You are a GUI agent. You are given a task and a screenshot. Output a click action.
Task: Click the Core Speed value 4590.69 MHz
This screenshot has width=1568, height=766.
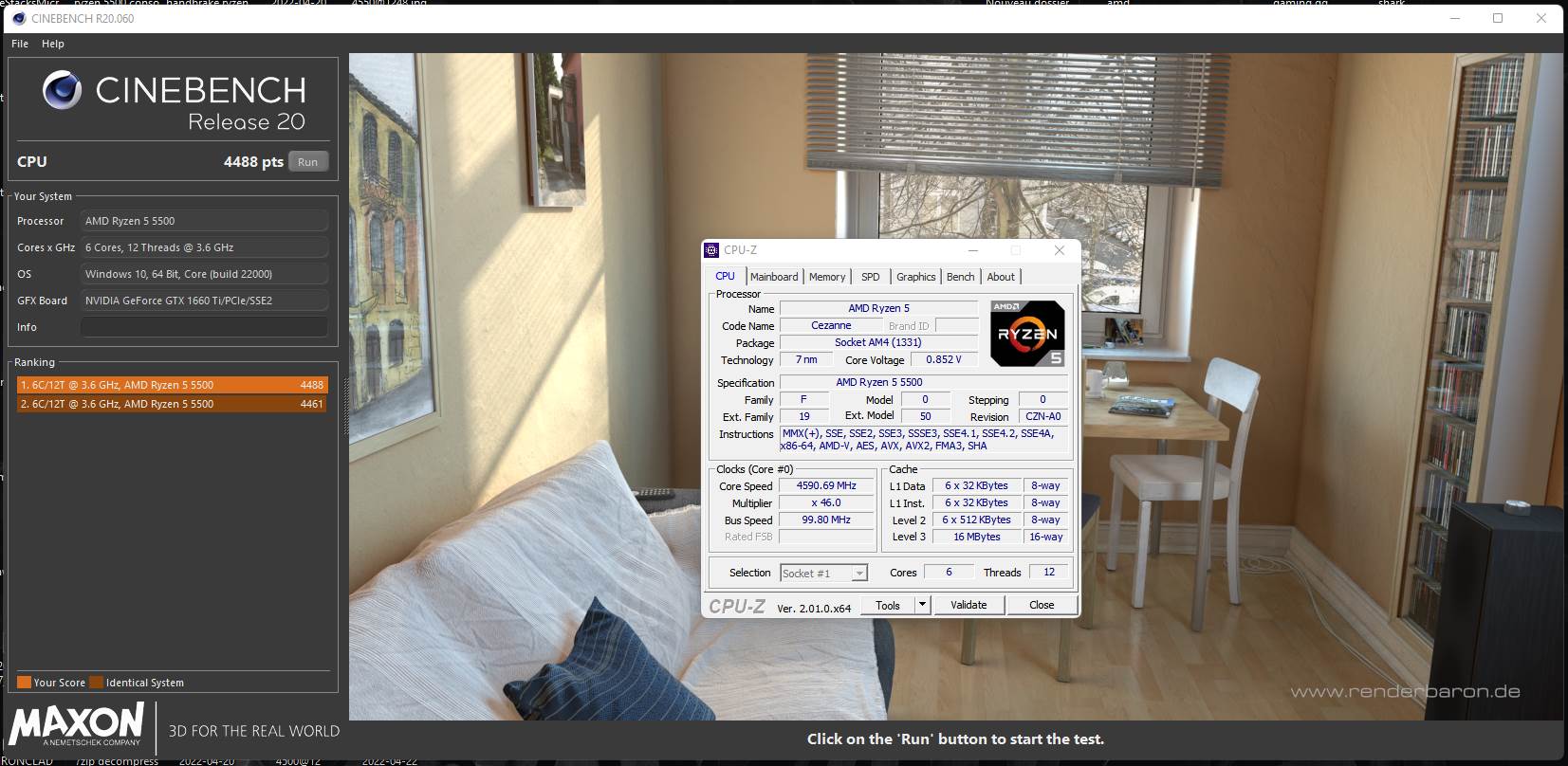tap(826, 485)
